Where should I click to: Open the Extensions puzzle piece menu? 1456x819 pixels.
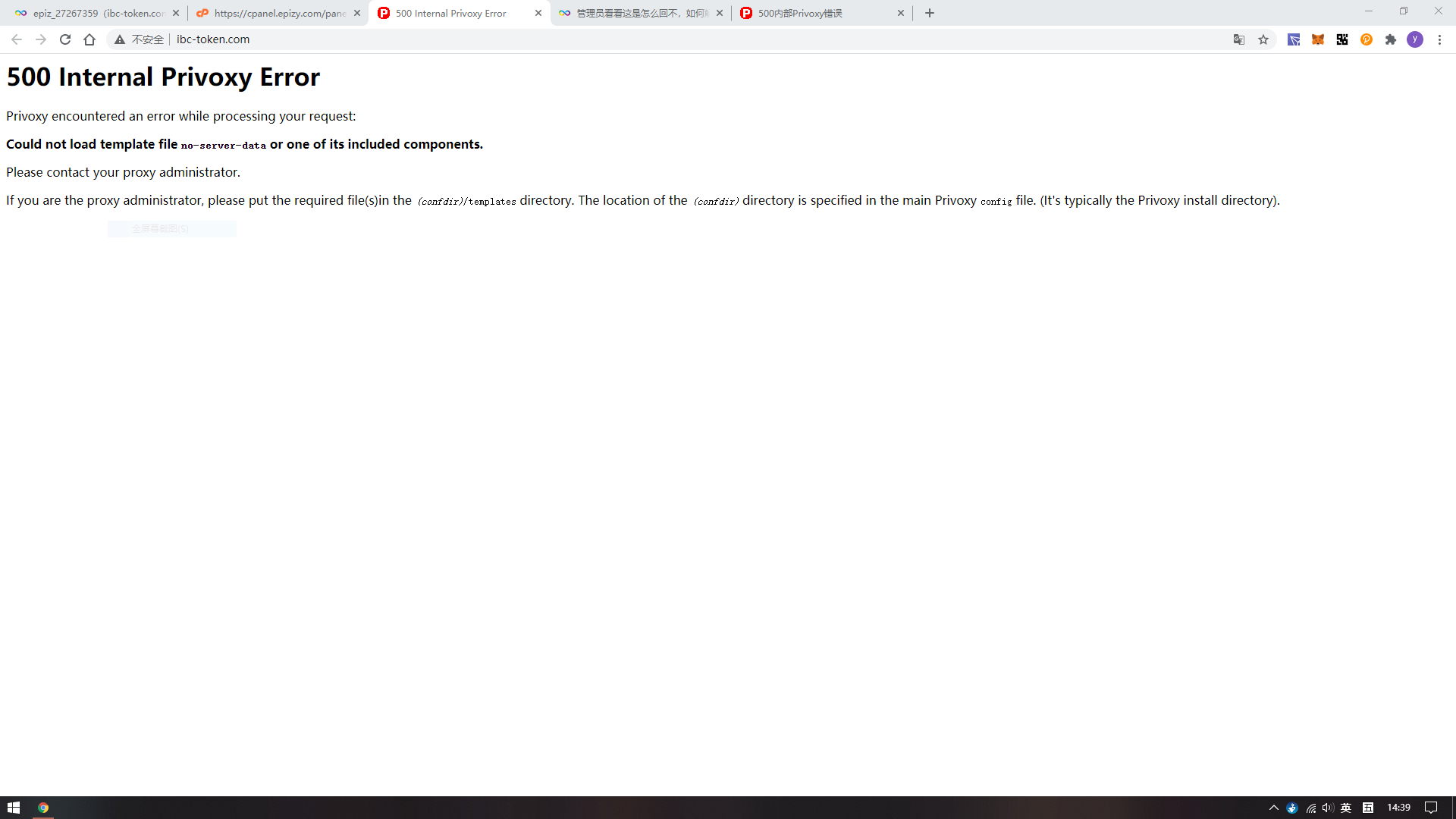(1391, 39)
